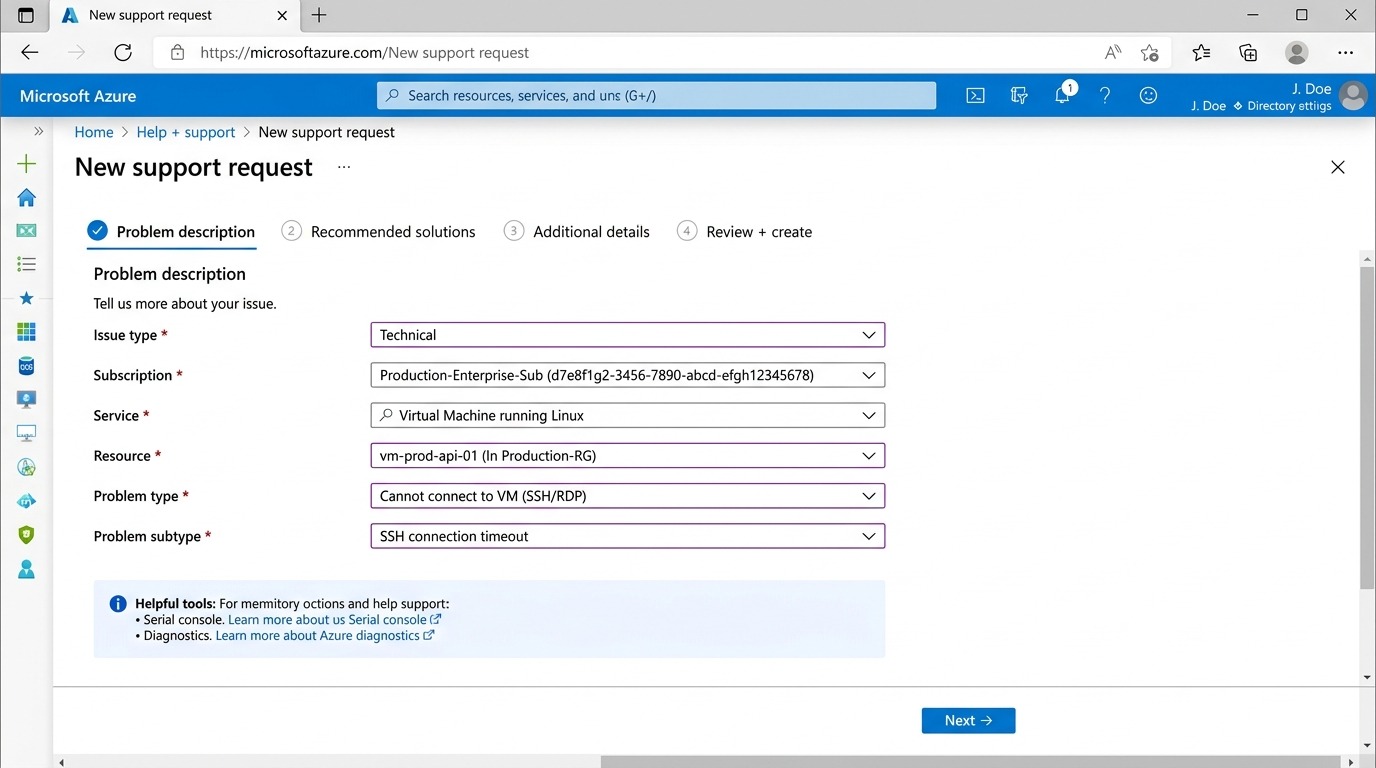Open the Resource dropdown vm-prod-api-01
This screenshot has width=1376, height=768.
pyautogui.click(x=627, y=456)
